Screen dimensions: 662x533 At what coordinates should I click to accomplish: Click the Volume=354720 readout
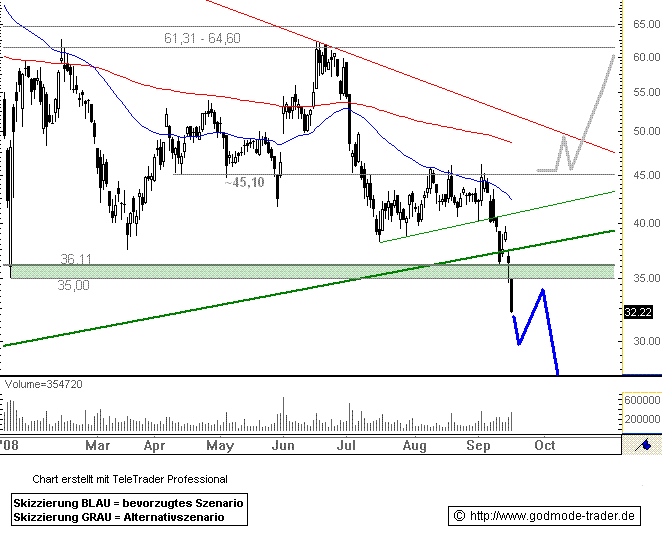(x=43, y=384)
